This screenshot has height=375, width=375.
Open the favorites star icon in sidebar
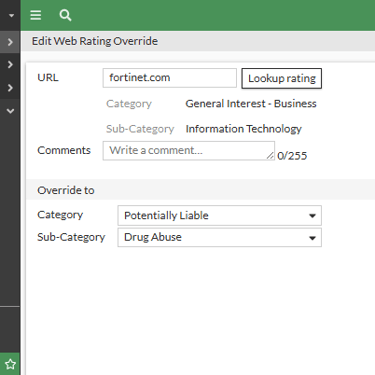pyautogui.click(x=10, y=364)
